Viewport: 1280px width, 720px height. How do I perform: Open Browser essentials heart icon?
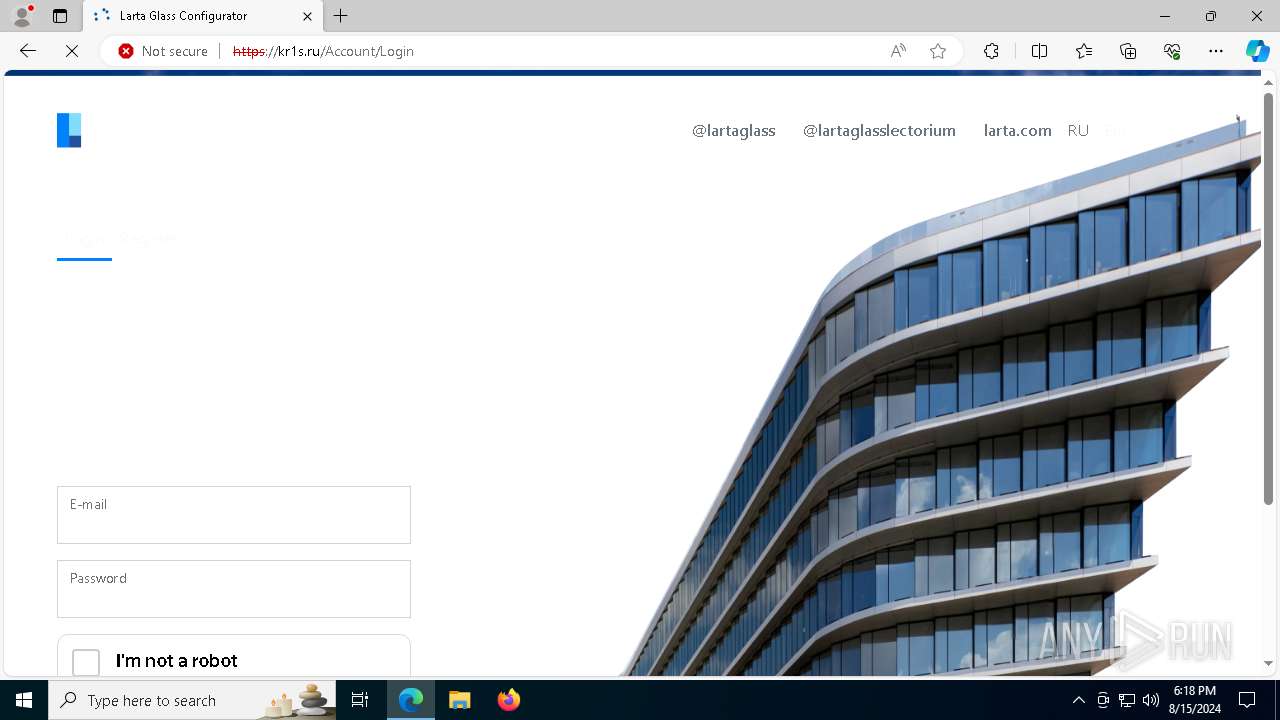tap(1172, 51)
